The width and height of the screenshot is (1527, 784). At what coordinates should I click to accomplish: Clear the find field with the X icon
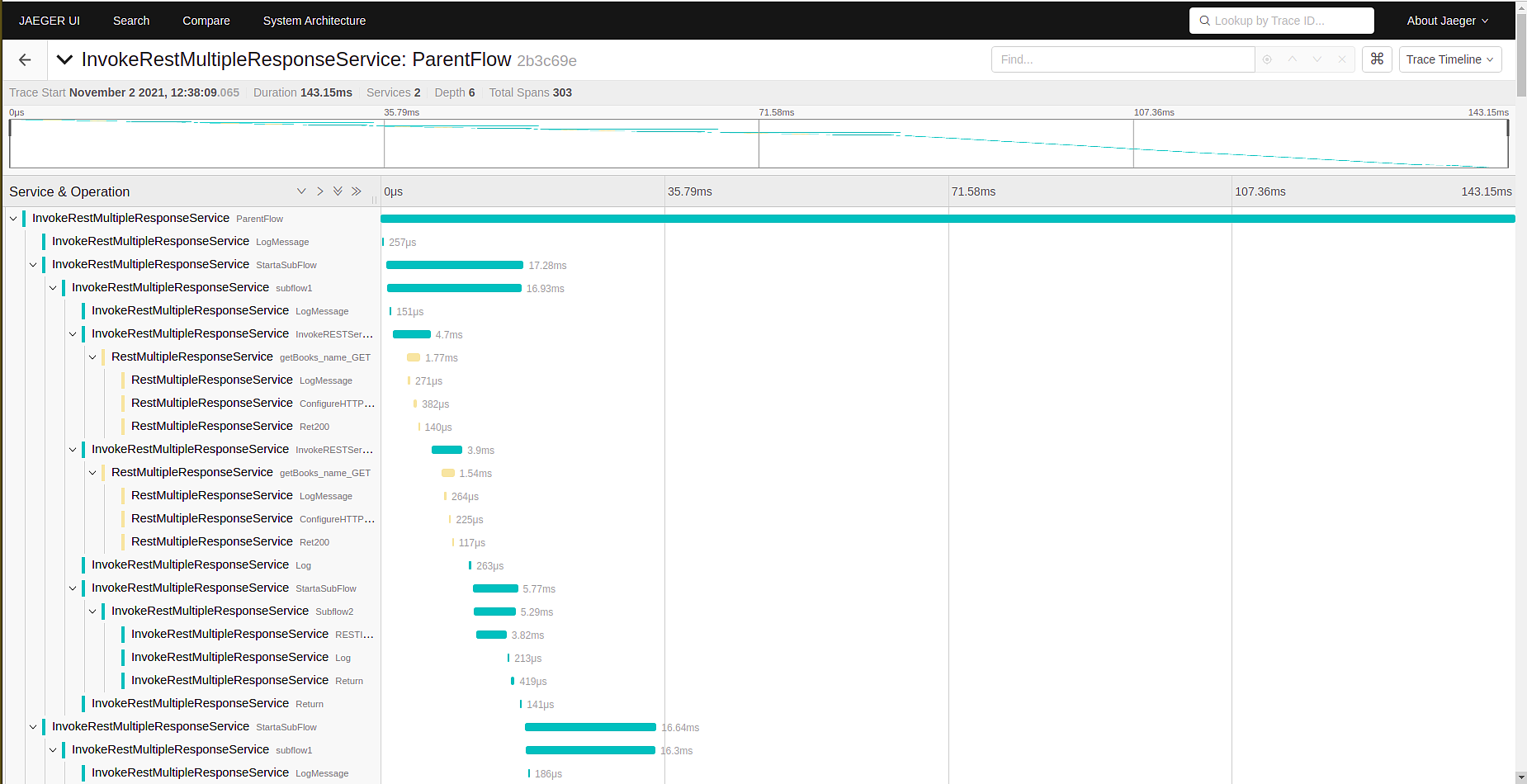click(1342, 59)
